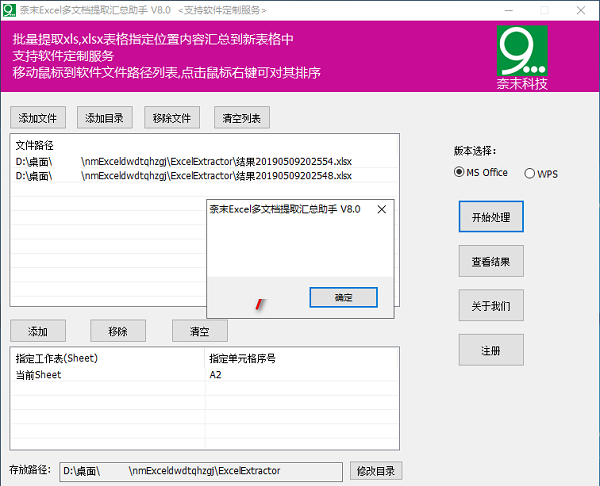Click the 添加文件 button
Image resolution: width=600 pixels, height=486 pixels.
coord(38,117)
